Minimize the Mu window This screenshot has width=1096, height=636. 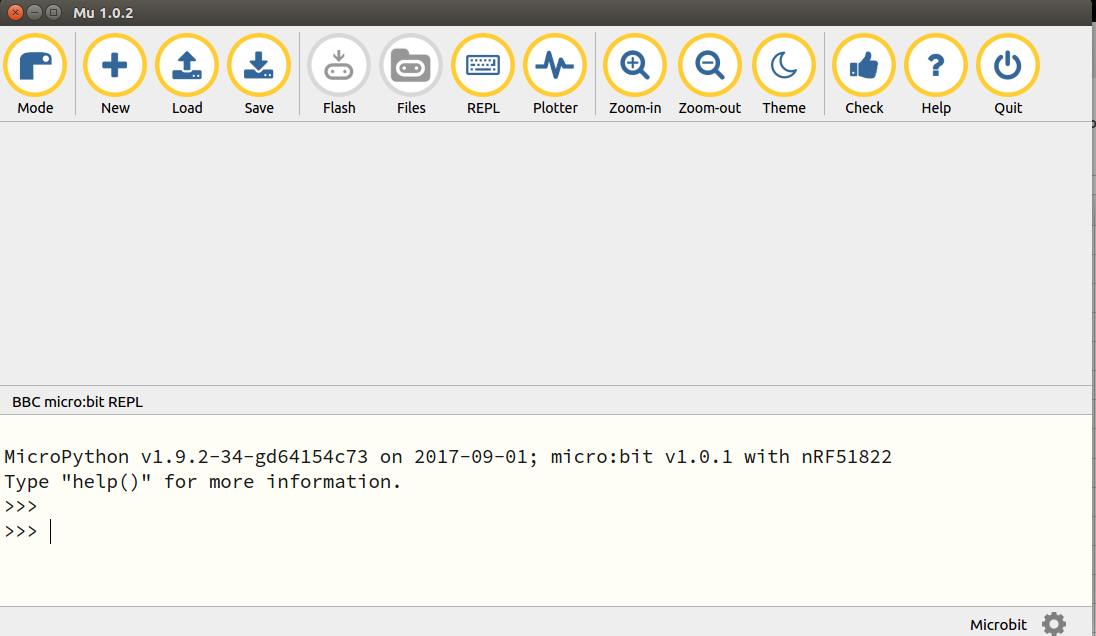click(x=34, y=13)
